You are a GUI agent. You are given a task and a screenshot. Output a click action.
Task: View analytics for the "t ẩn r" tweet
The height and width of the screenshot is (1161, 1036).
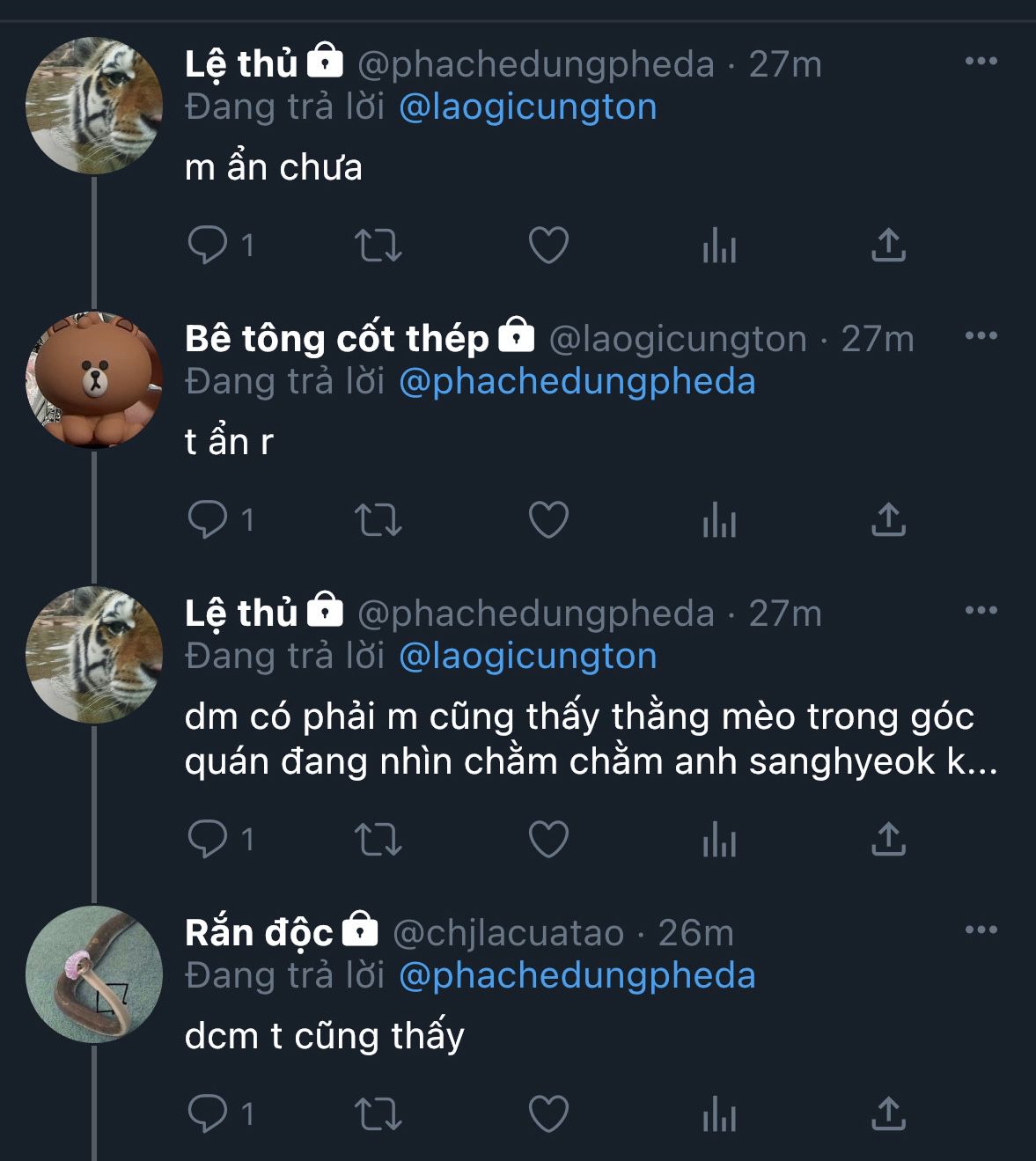pos(719,520)
